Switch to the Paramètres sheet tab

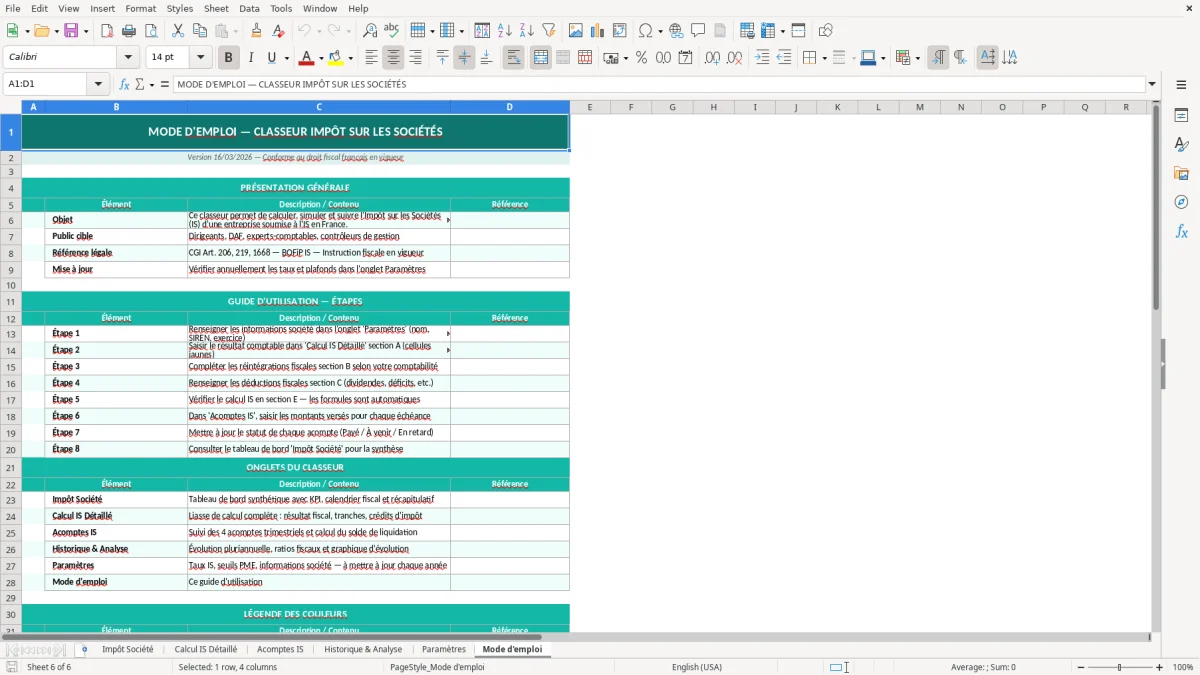(x=444, y=649)
